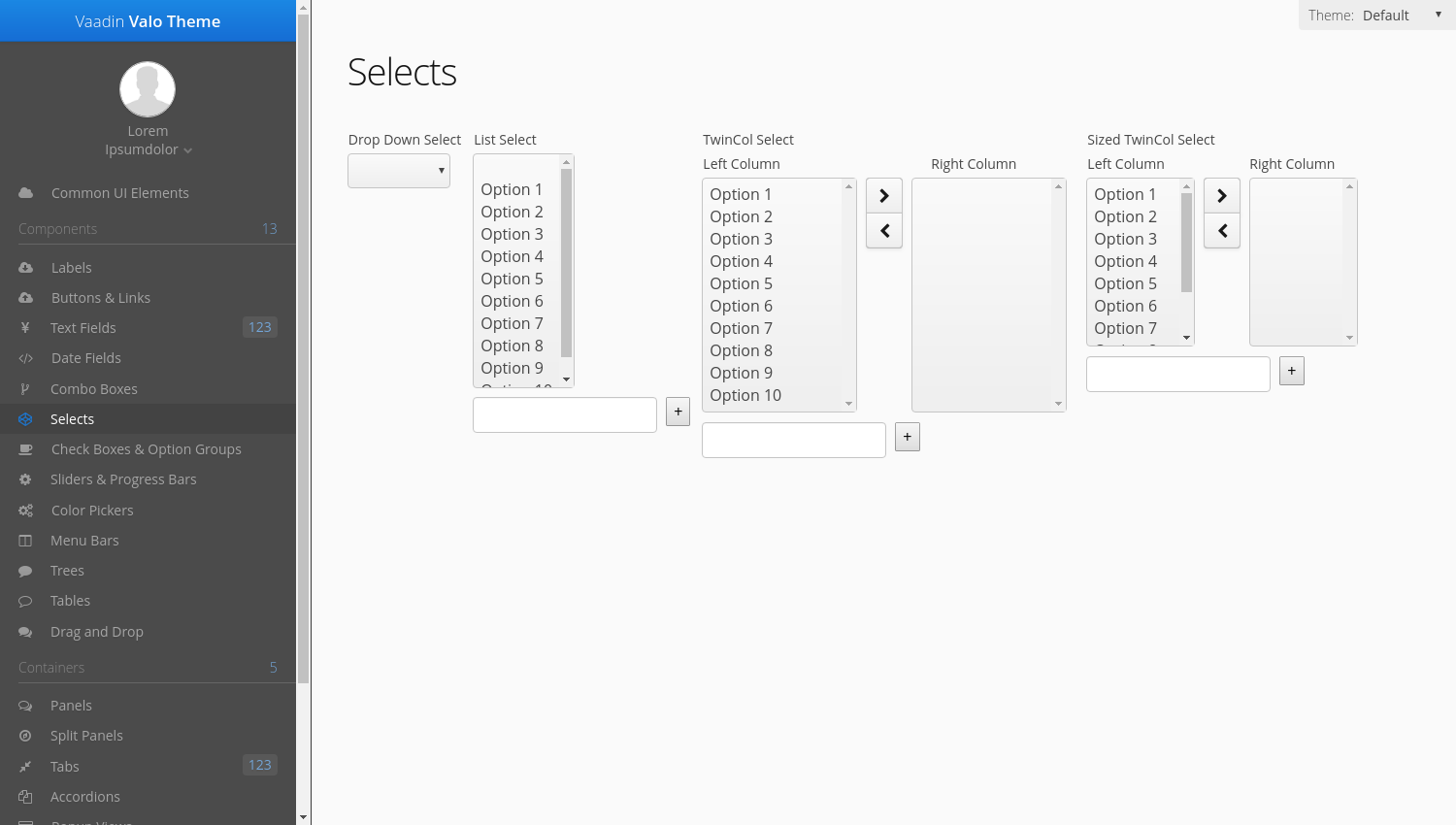Click the Panels sidebar icon

[25, 706]
